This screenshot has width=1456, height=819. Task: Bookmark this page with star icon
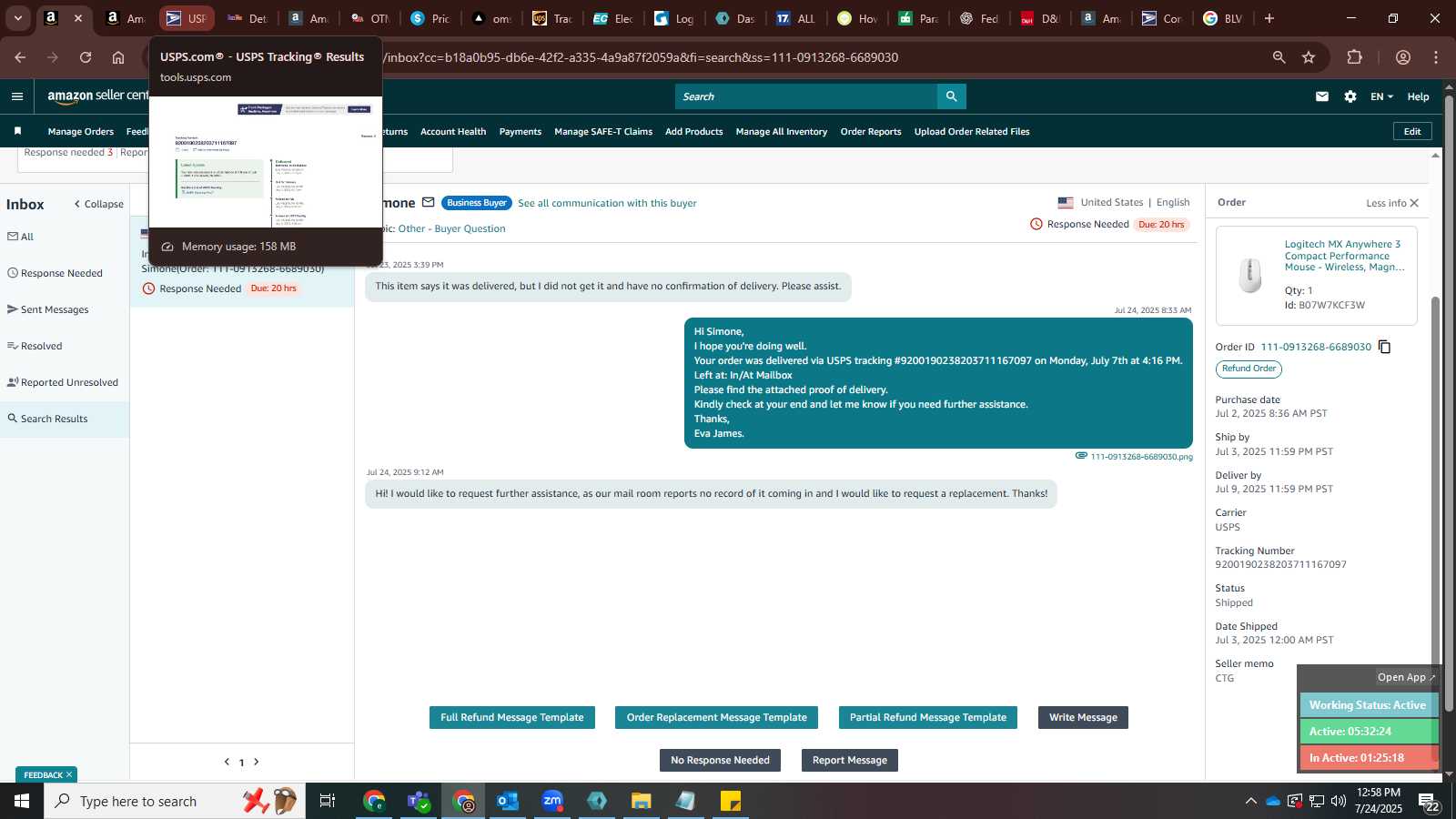(x=1309, y=57)
